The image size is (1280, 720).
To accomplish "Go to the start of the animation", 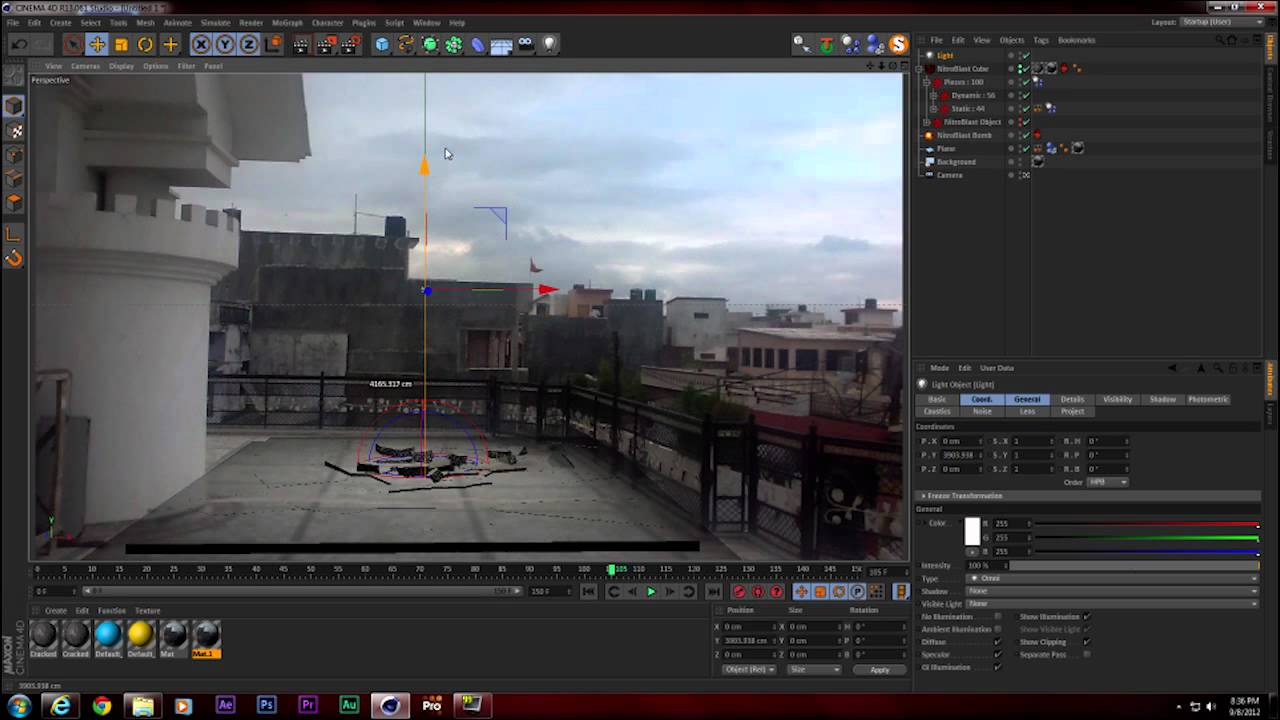I will pyautogui.click(x=589, y=592).
